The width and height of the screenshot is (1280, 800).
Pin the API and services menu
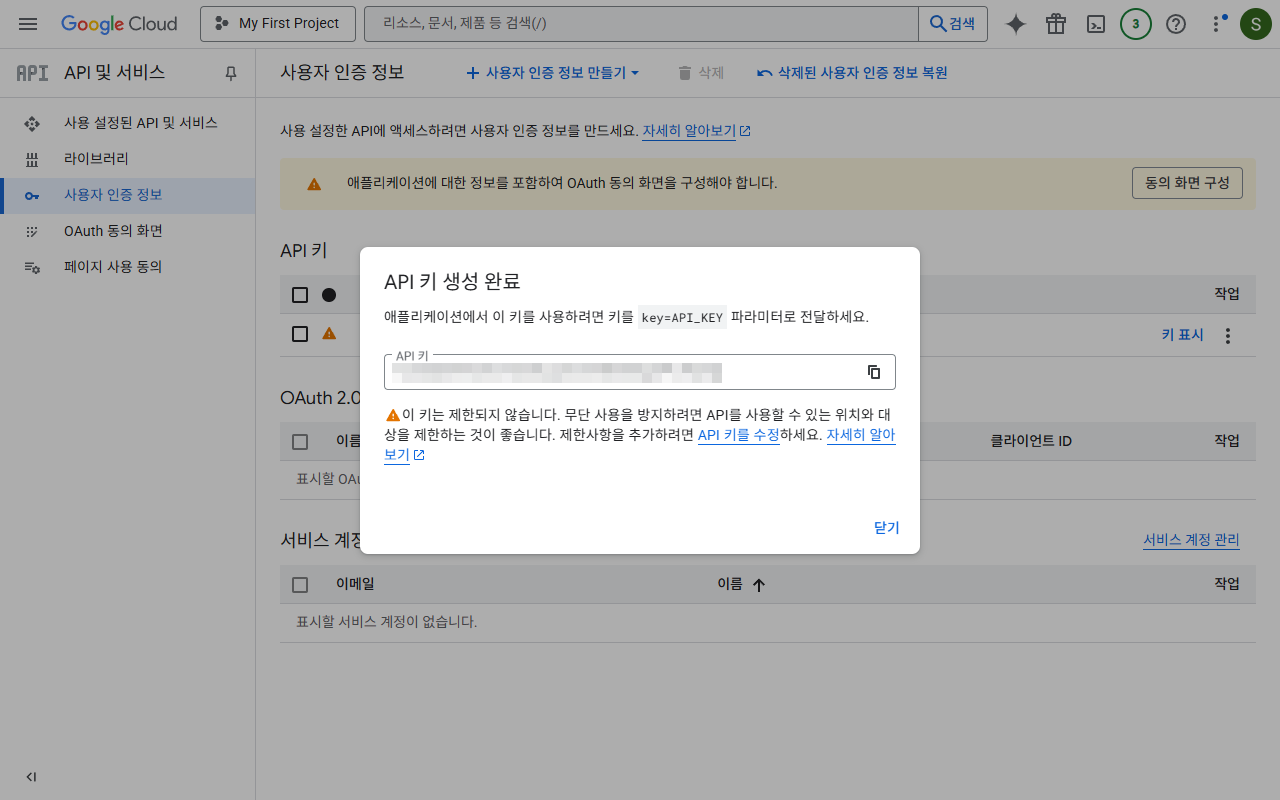coord(231,73)
